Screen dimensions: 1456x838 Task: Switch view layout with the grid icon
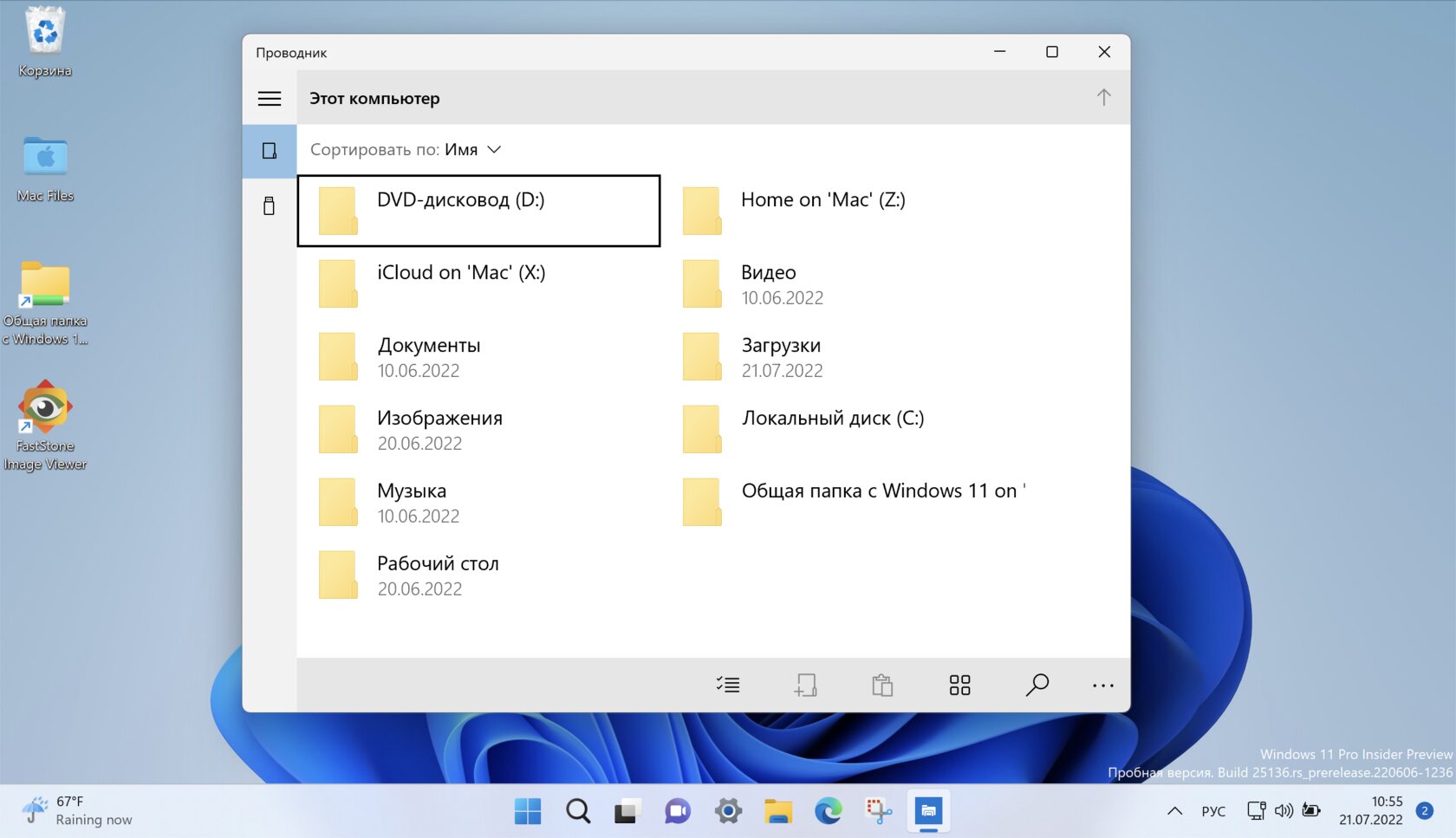click(959, 685)
